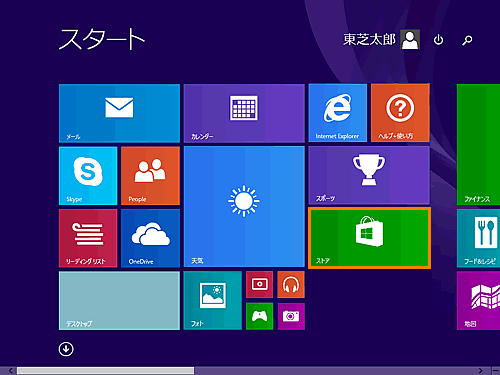
Task: Show all apps with down arrow button
Action: tap(66, 349)
